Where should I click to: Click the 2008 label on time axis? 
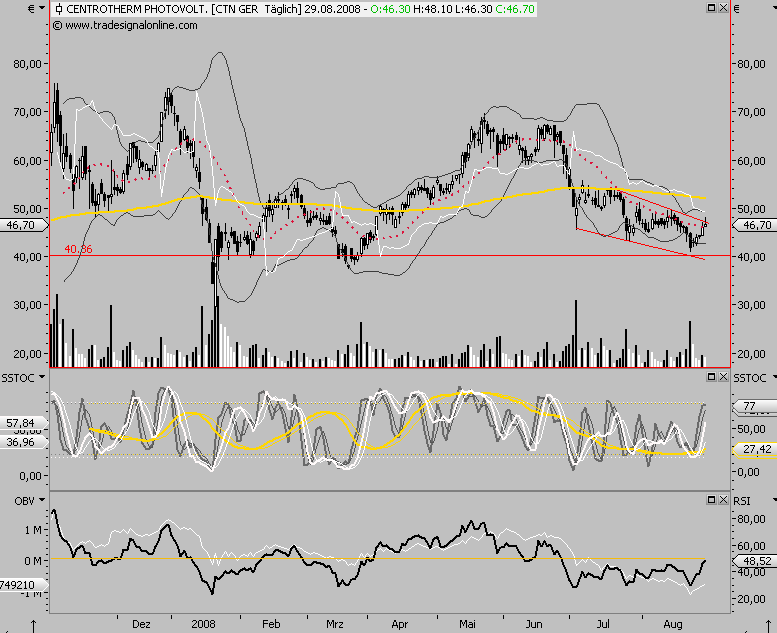[x=204, y=624]
